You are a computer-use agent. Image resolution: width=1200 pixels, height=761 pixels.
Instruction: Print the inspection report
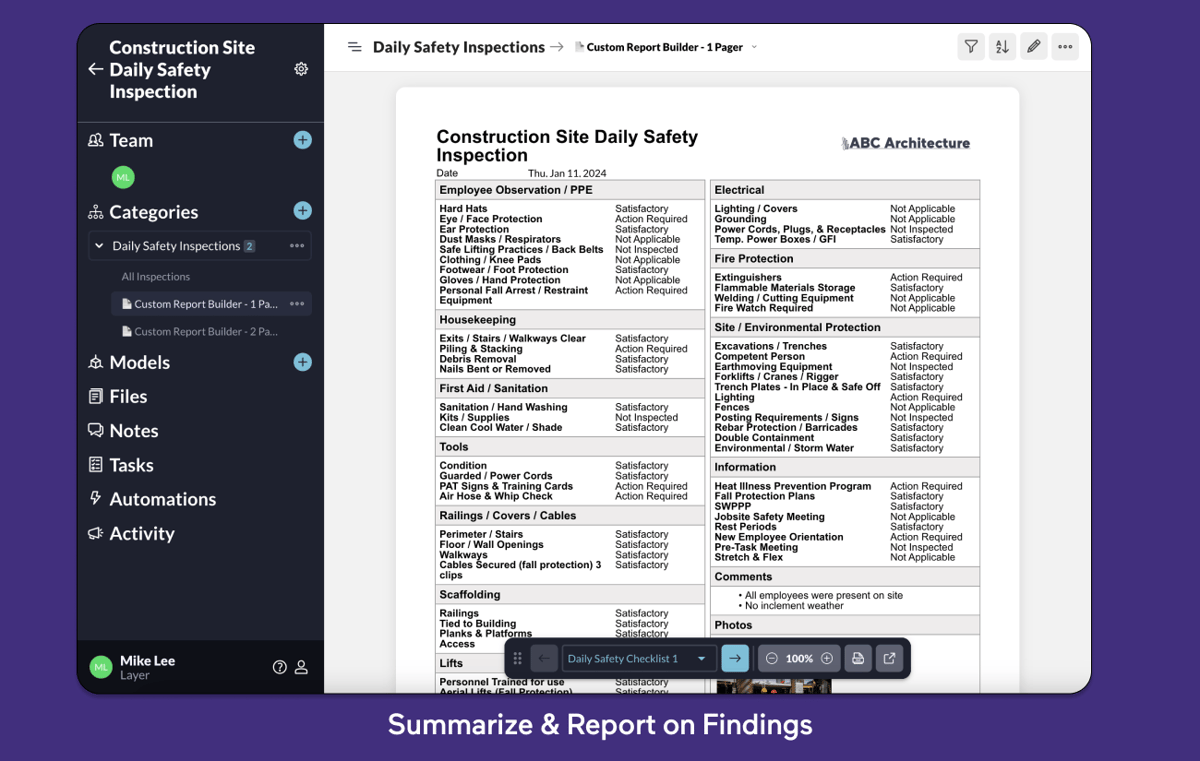(858, 658)
